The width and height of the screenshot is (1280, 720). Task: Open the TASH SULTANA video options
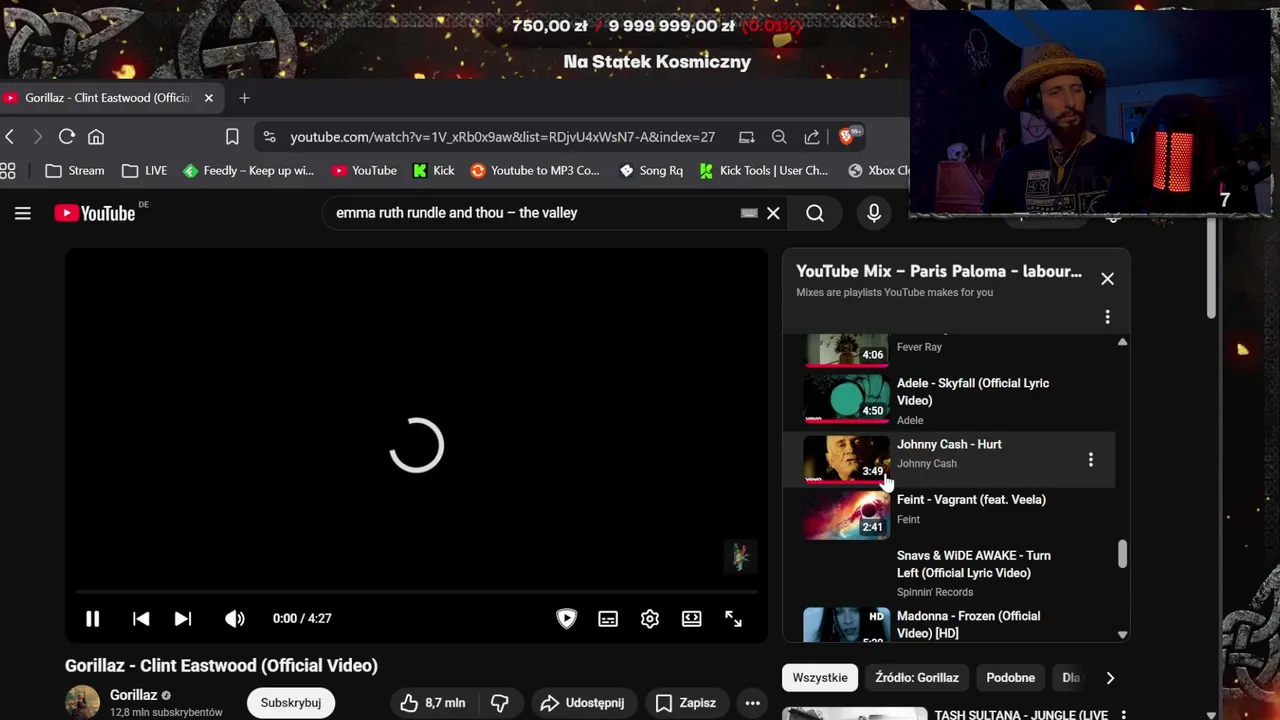click(x=1123, y=714)
